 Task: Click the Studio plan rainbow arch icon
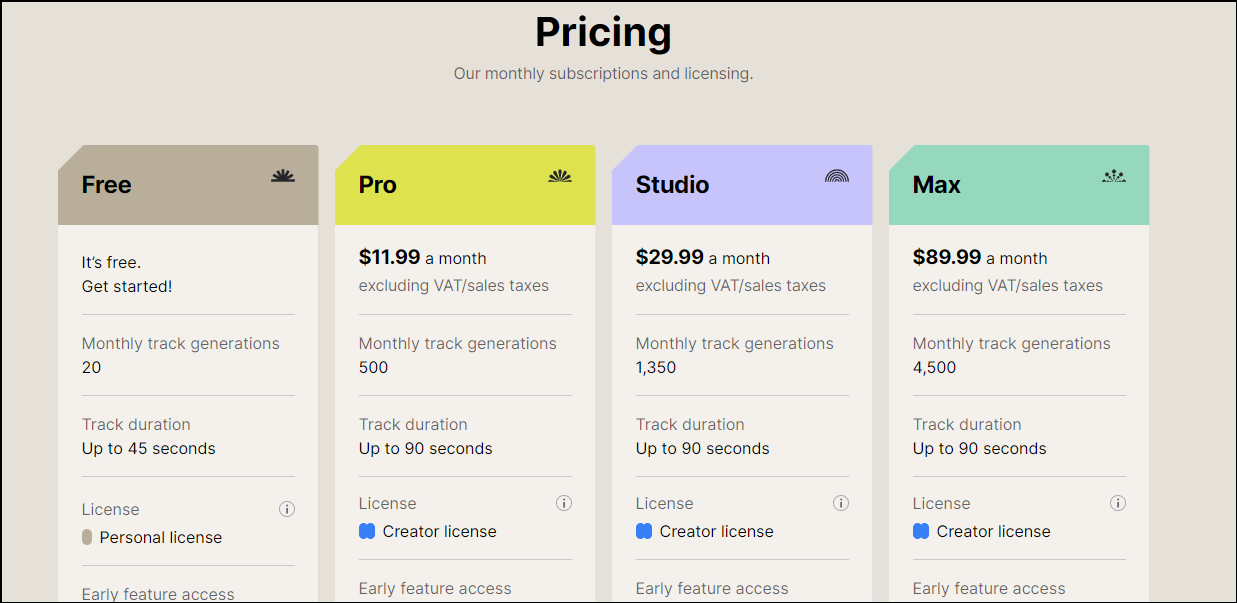tap(837, 176)
